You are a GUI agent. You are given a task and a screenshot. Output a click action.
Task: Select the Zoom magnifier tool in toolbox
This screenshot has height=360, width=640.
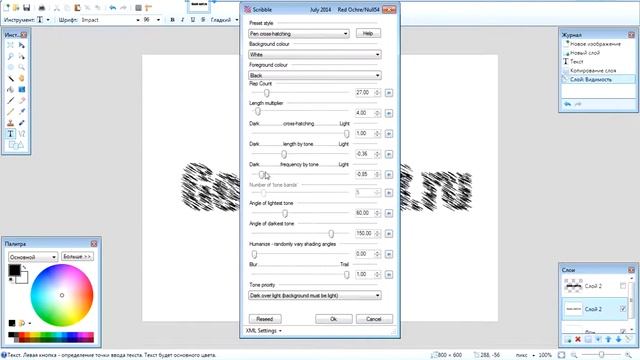tap(22, 67)
